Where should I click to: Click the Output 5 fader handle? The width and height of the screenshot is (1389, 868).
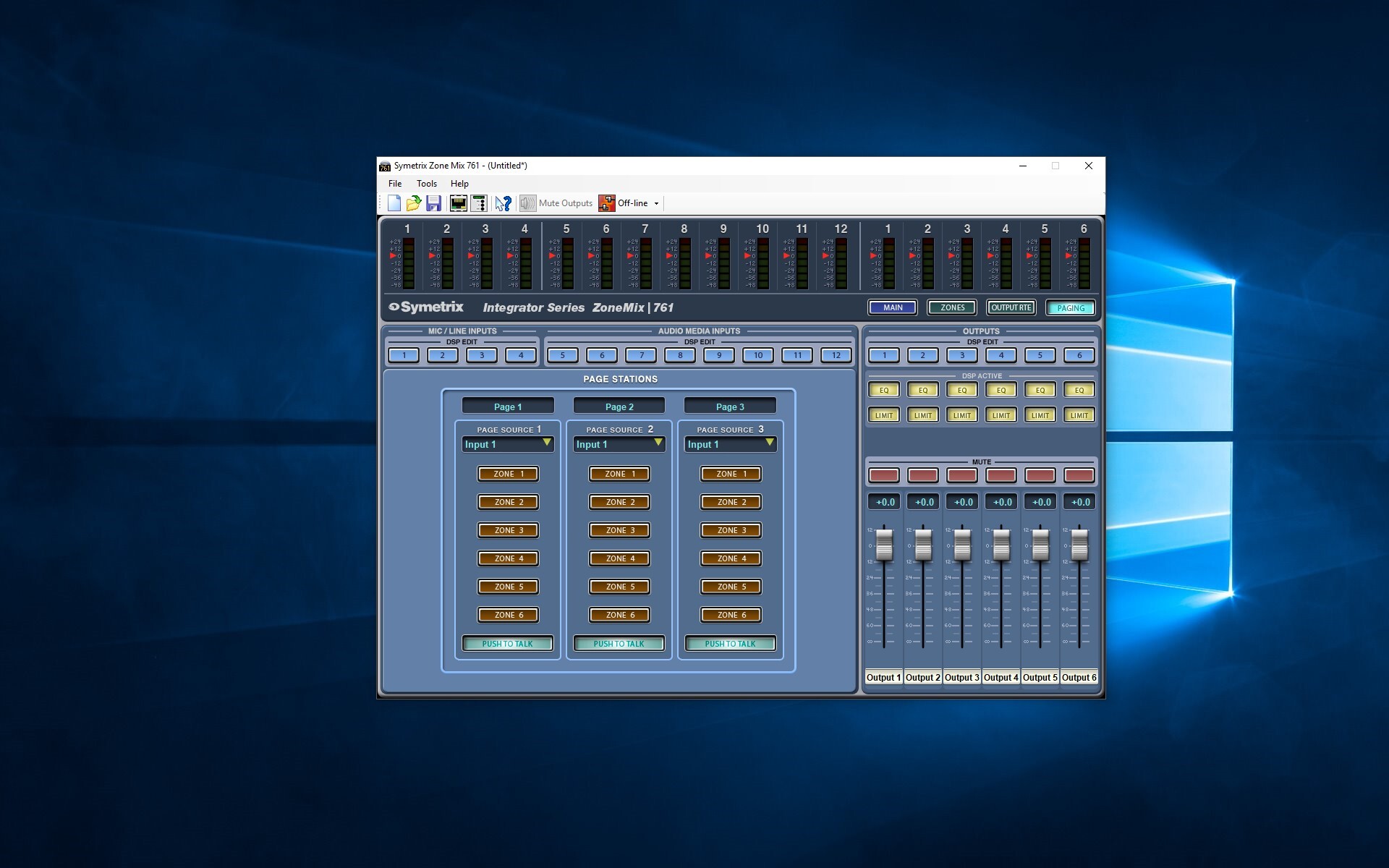click(1040, 544)
